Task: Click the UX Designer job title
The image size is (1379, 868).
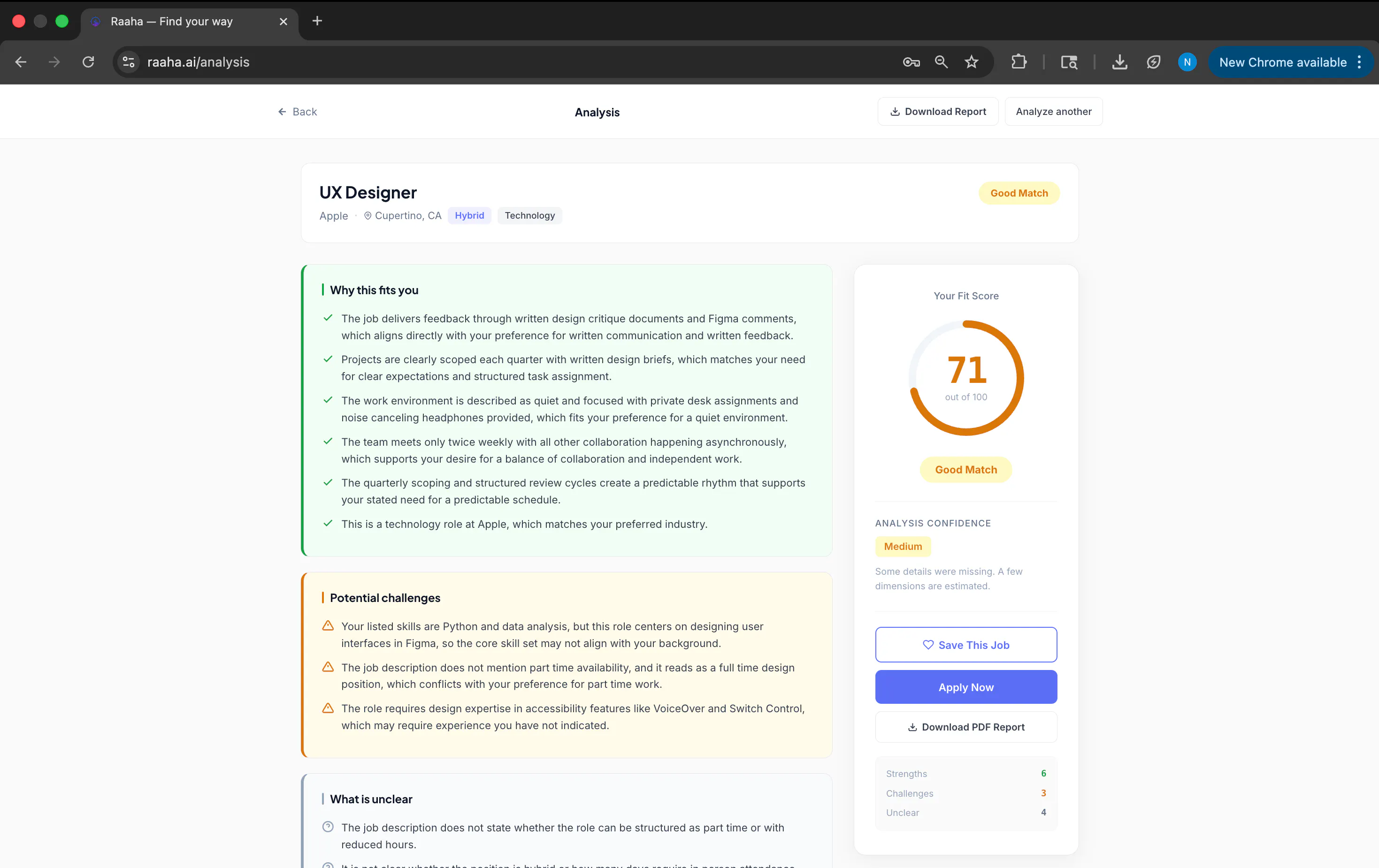Action: coord(368,192)
